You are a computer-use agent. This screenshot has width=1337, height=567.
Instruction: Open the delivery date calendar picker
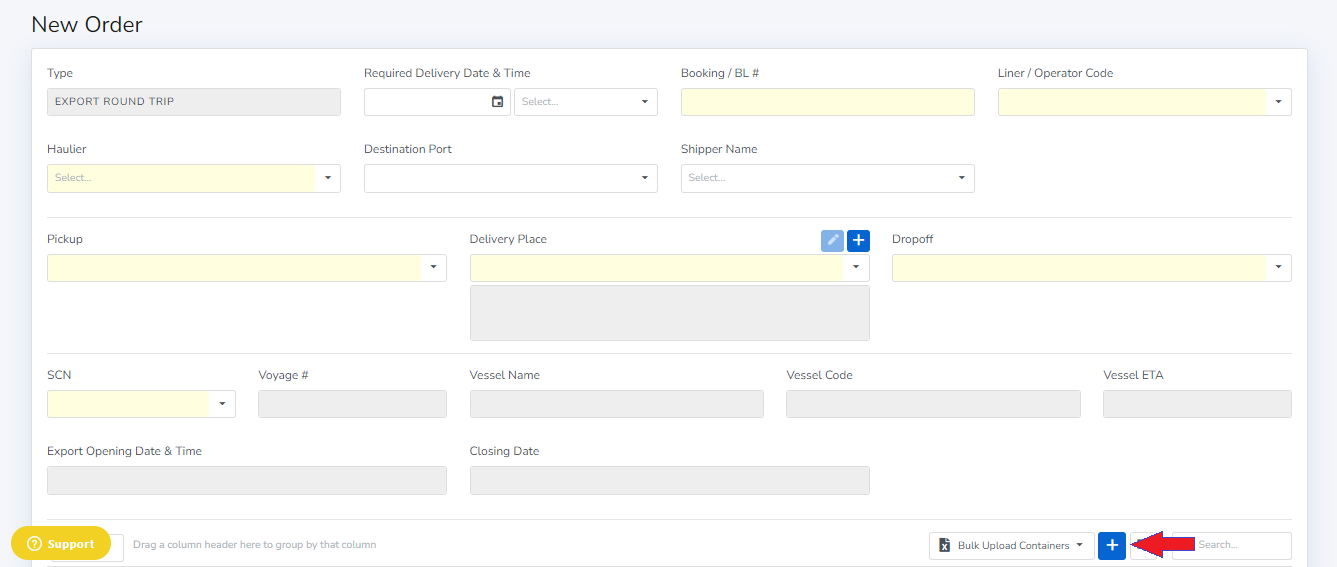(497, 102)
